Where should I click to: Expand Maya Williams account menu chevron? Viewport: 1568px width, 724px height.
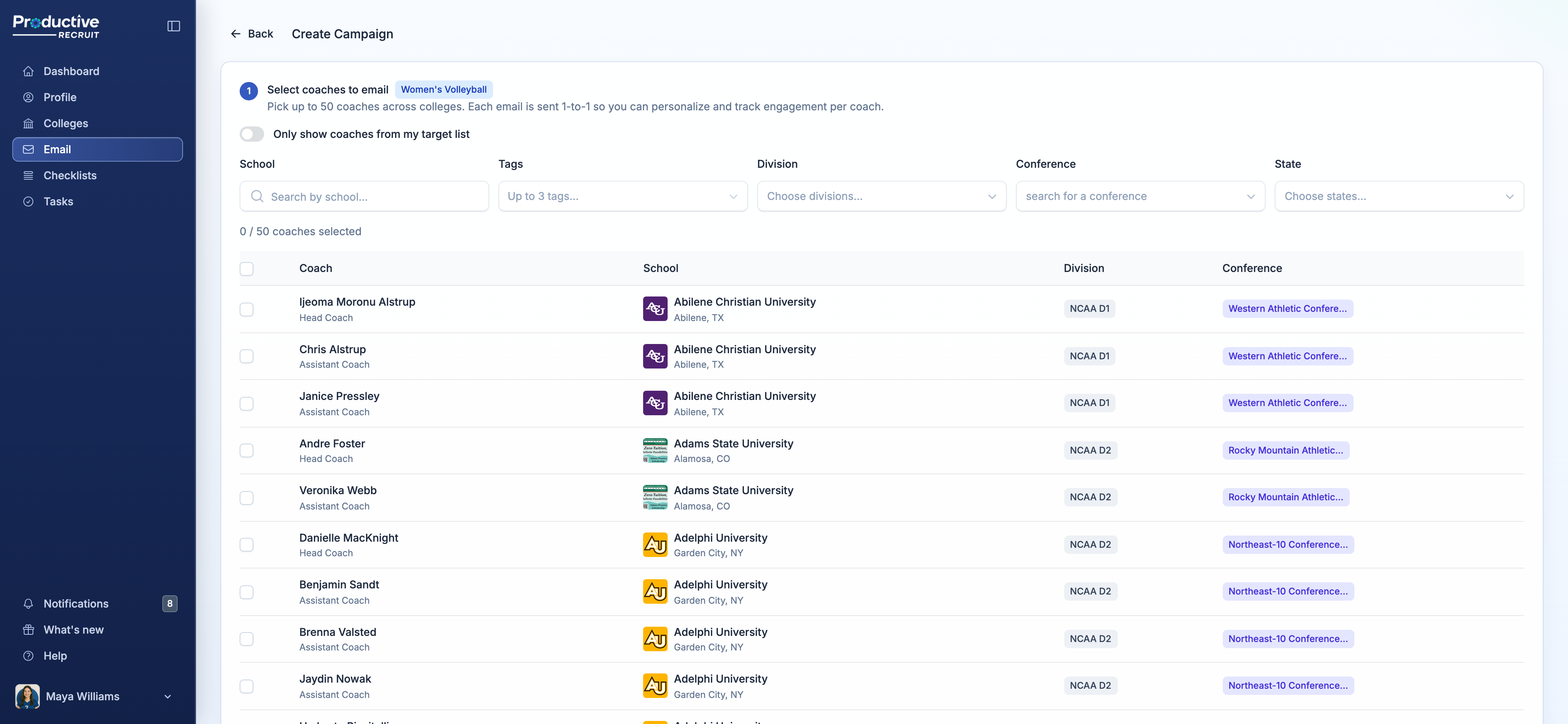click(x=168, y=696)
